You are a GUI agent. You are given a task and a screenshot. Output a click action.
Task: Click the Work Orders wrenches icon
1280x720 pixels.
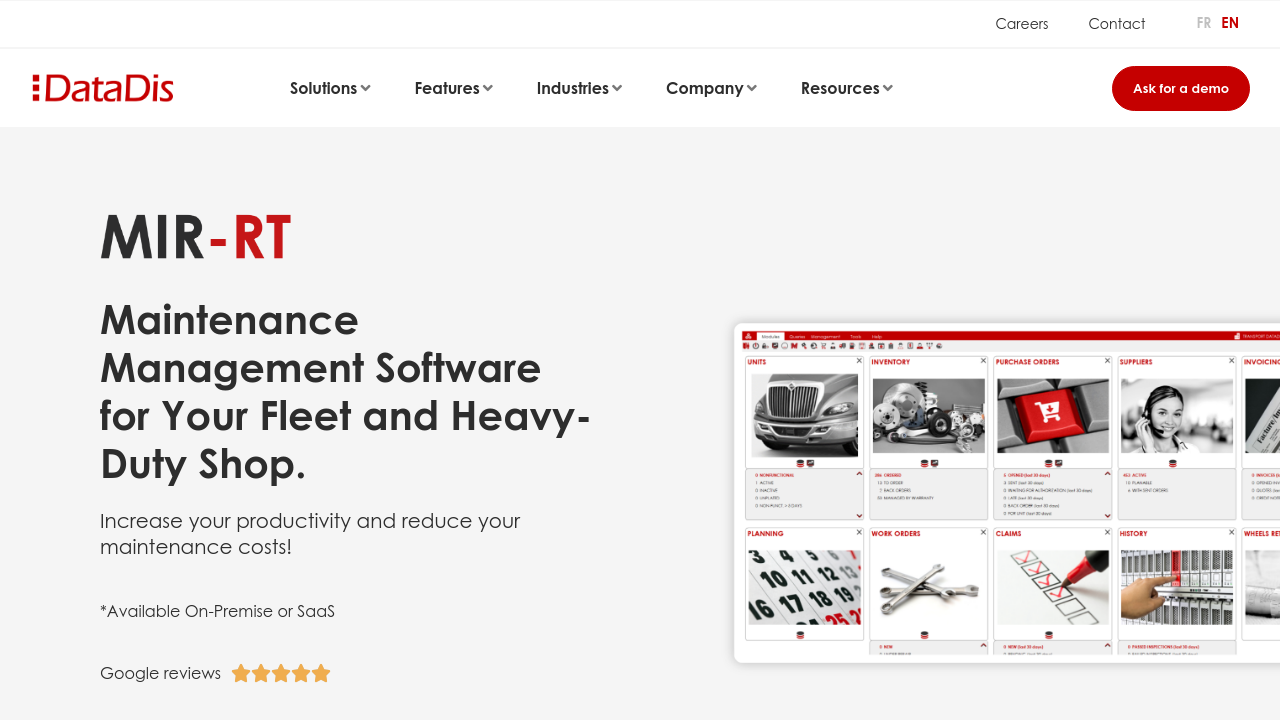(x=928, y=586)
